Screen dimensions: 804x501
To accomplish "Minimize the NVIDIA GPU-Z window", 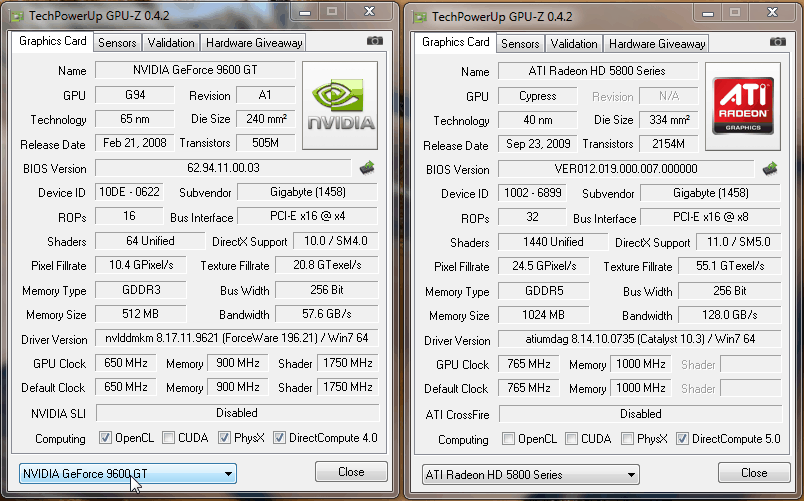I will click(x=305, y=11).
